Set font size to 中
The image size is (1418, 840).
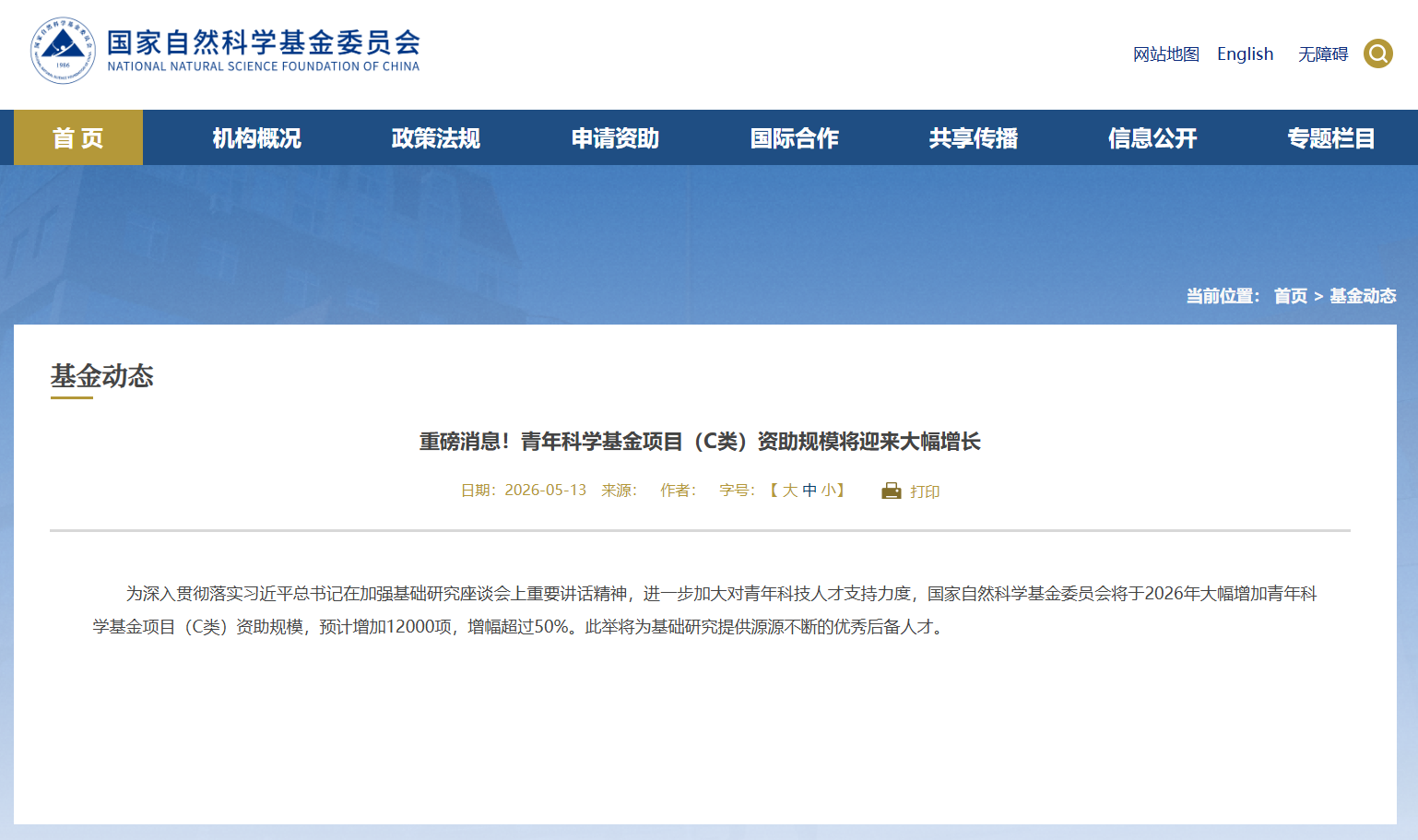pos(809,491)
